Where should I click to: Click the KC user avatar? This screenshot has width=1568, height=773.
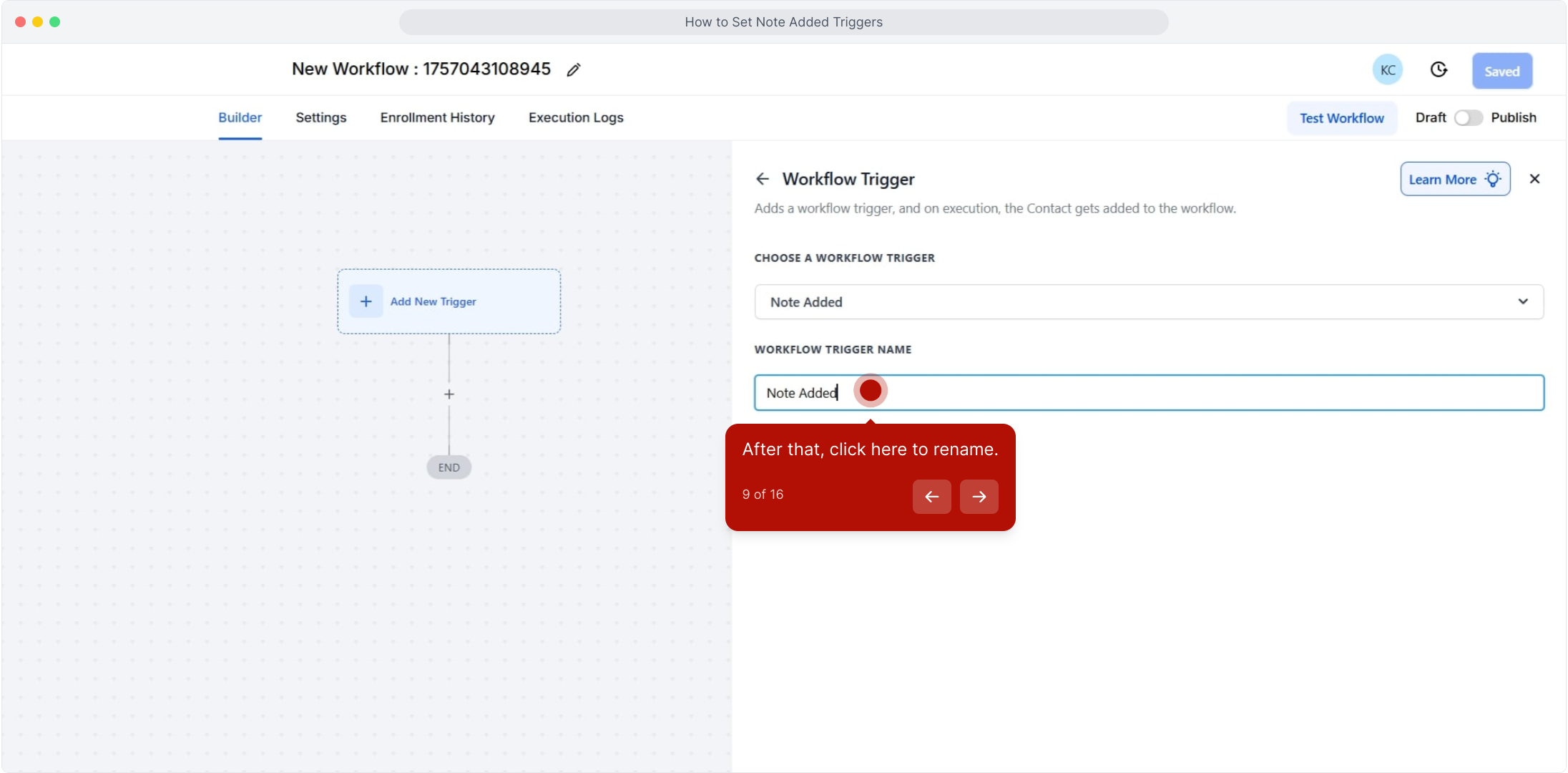[1387, 70]
